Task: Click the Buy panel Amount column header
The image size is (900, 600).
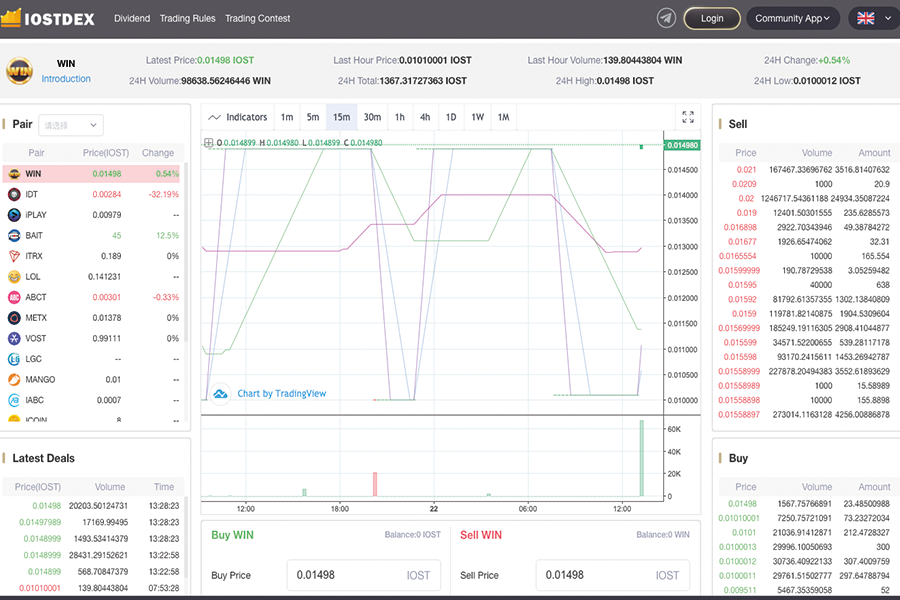Action: pos(874,487)
